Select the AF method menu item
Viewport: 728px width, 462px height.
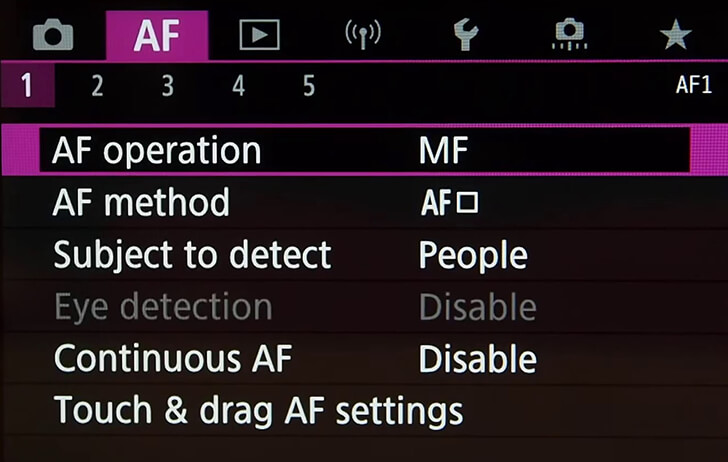point(141,203)
